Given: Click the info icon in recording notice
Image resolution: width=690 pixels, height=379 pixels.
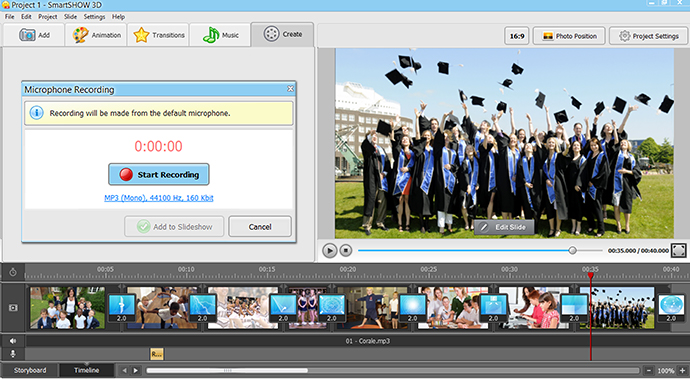Looking at the screenshot, I should click(x=37, y=113).
